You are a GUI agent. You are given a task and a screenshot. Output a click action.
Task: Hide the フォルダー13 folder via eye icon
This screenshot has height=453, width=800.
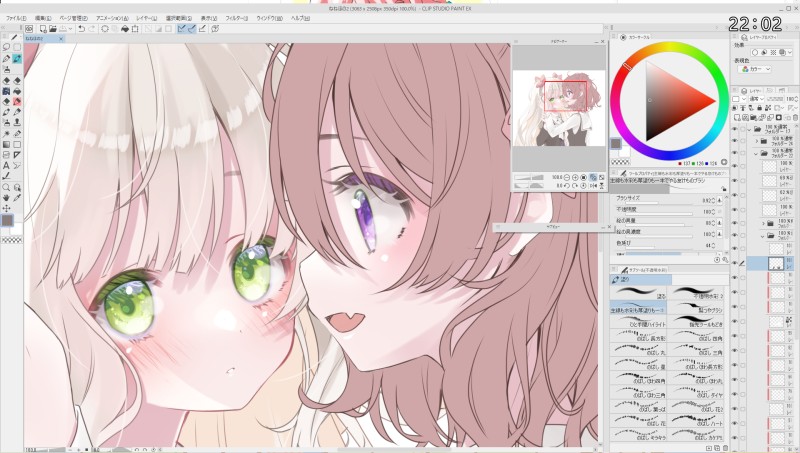pos(735,130)
